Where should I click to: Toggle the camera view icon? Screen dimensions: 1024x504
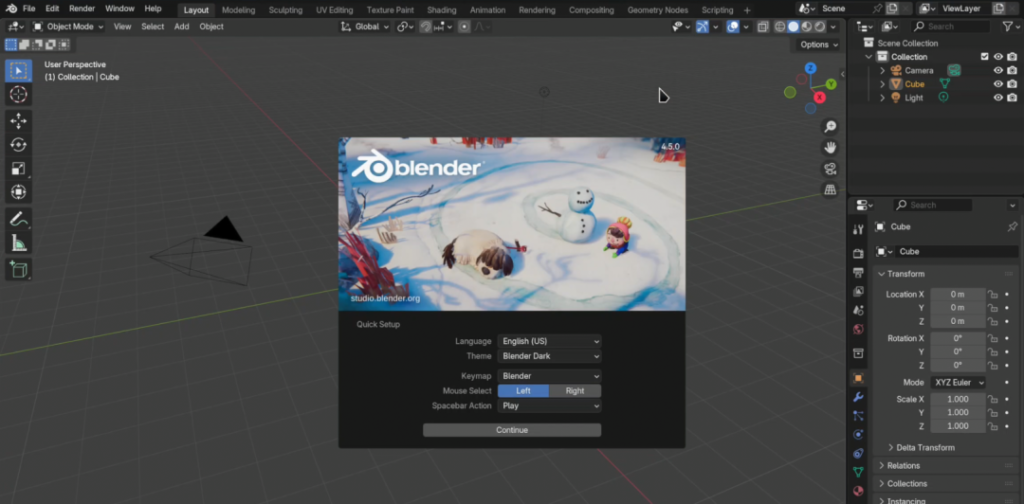click(830, 169)
